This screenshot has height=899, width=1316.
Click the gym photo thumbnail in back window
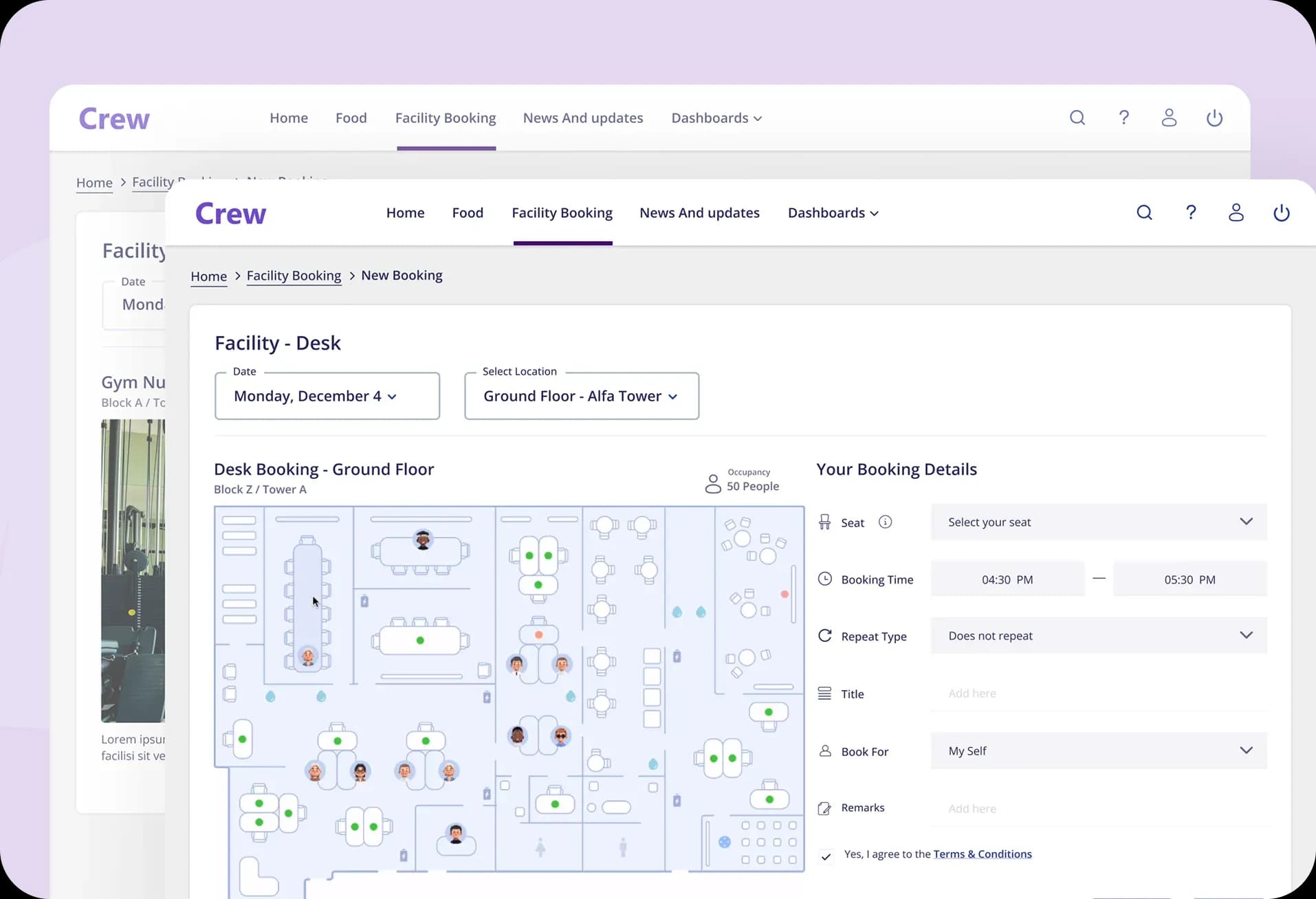click(x=133, y=571)
